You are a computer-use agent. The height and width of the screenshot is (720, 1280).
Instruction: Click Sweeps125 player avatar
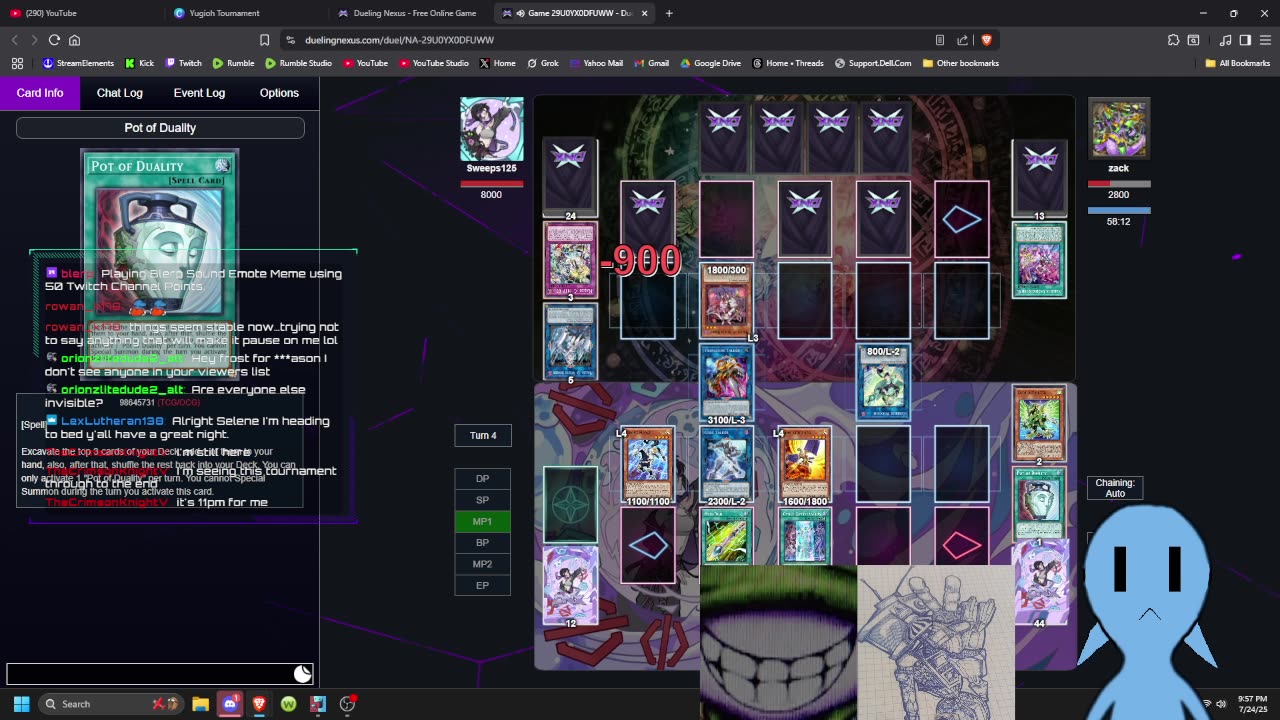pyautogui.click(x=491, y=129)
